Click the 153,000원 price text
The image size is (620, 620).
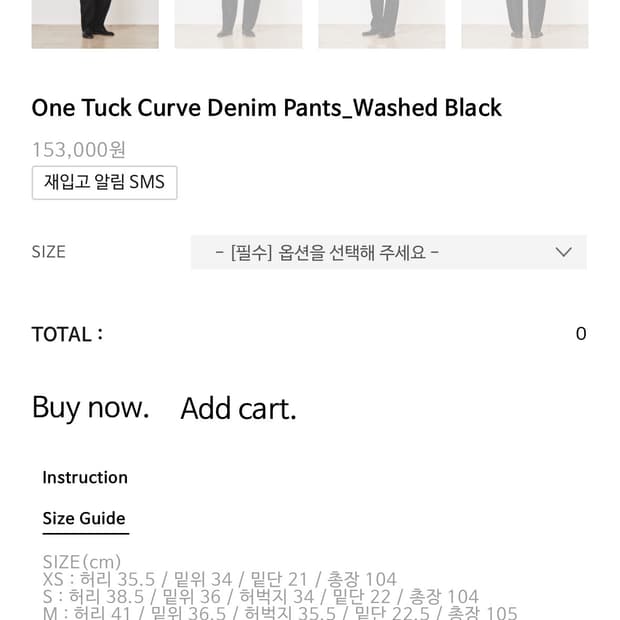[79, 150]
